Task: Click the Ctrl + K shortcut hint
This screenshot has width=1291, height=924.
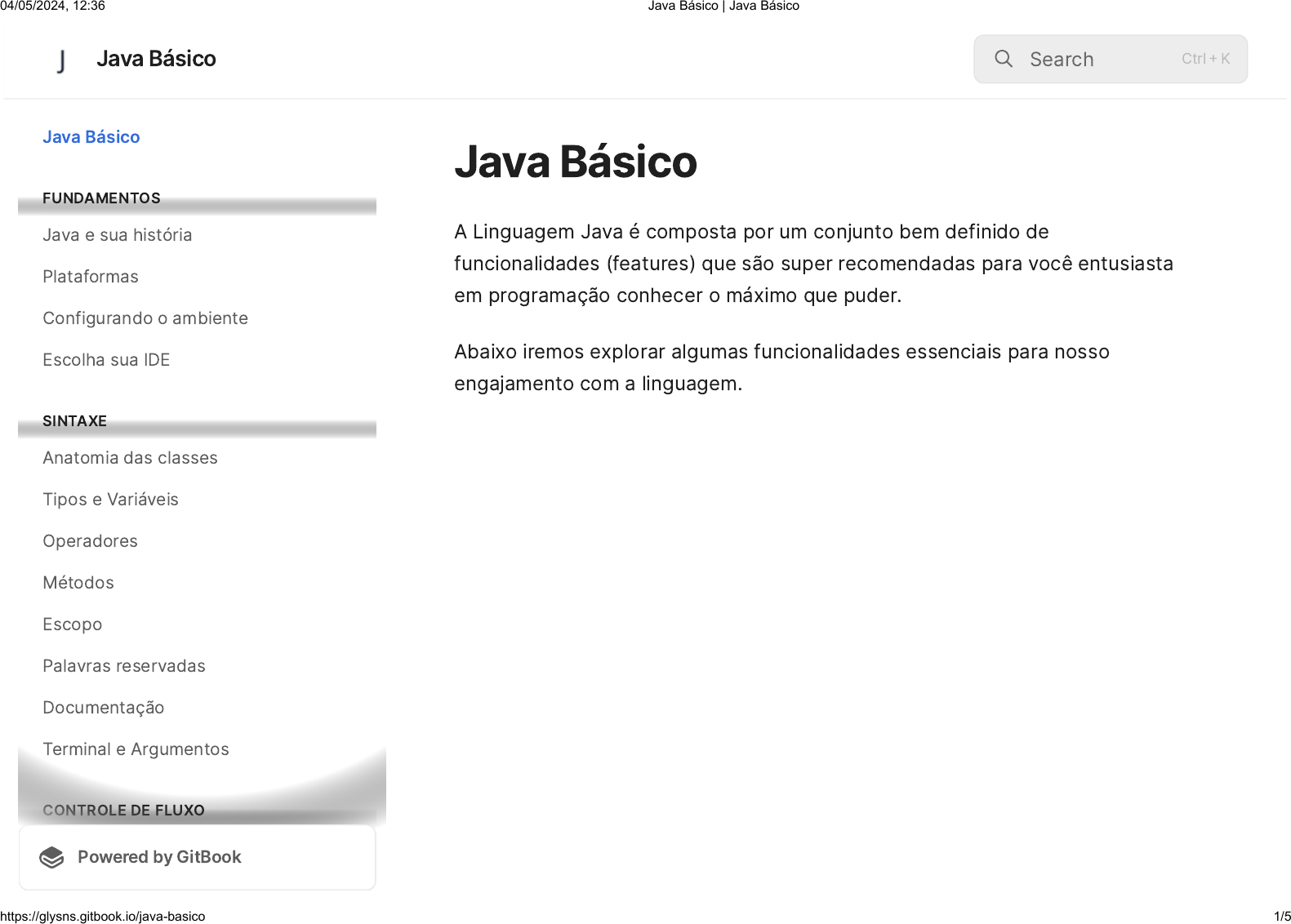Action: coord(1204,59)
